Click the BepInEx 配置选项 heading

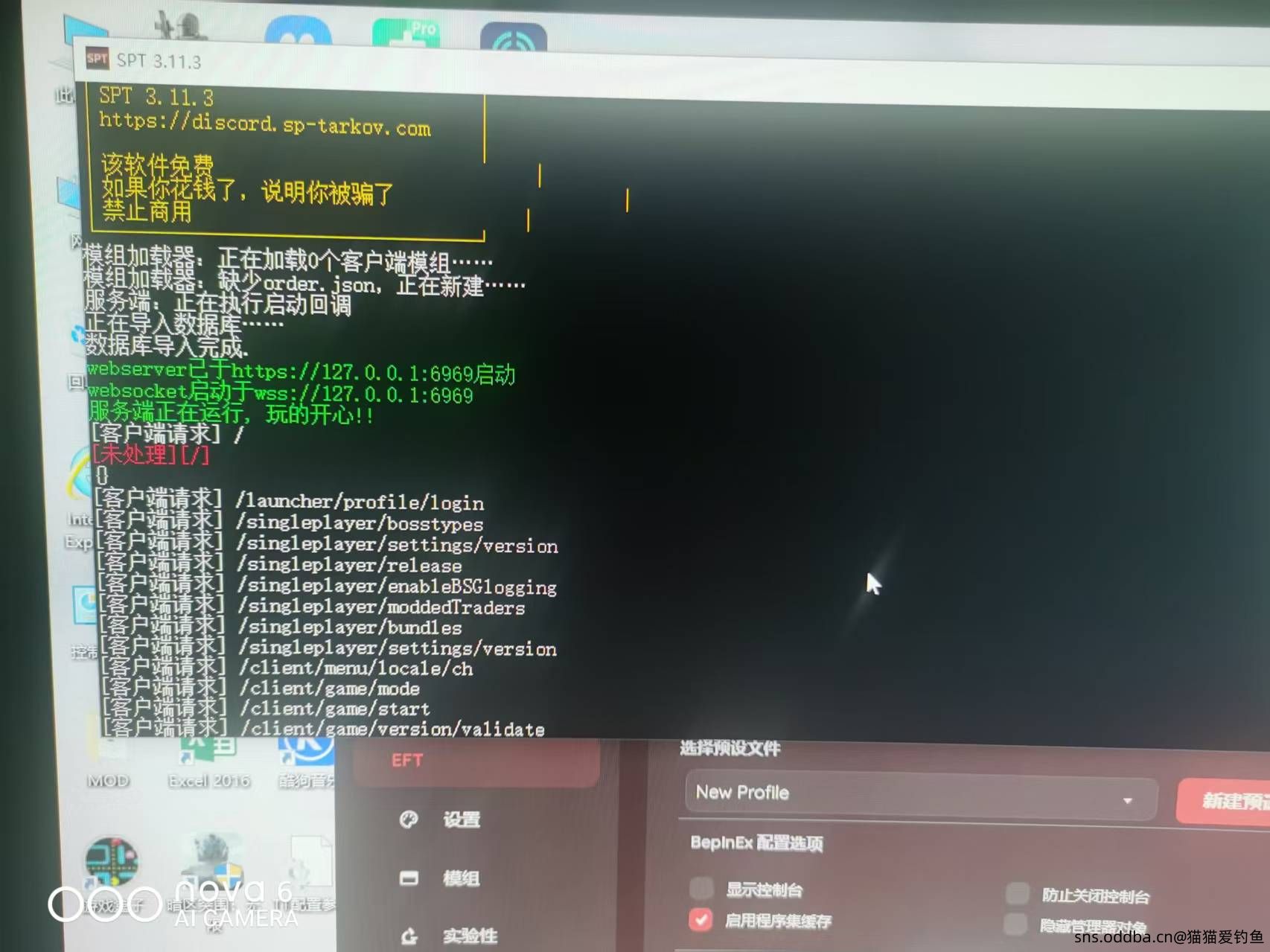(756, 843)
